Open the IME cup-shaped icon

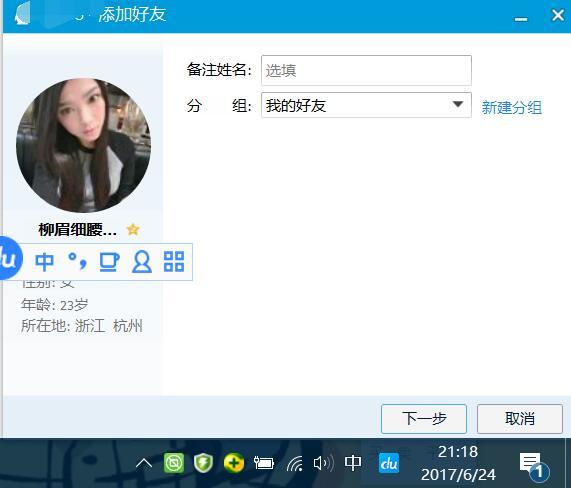[109, 262]
